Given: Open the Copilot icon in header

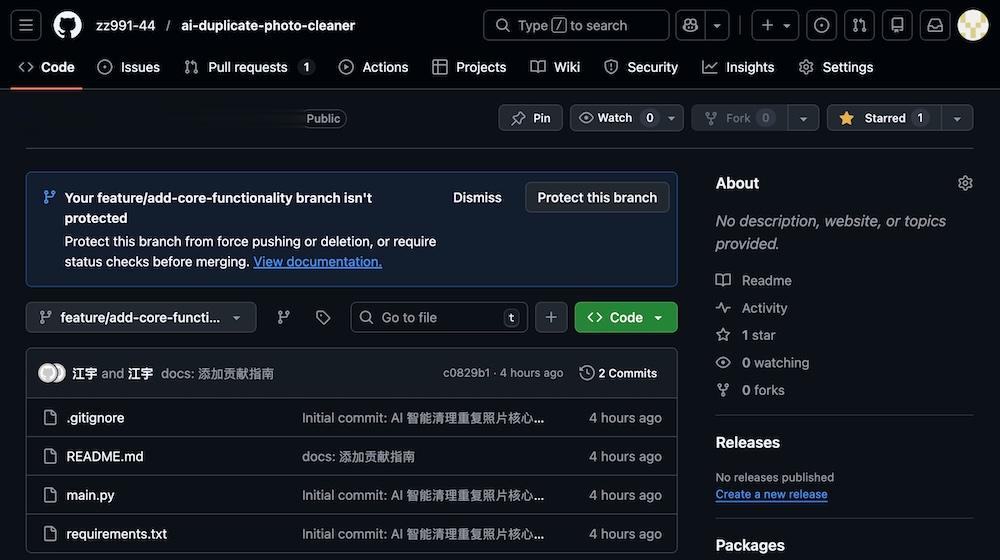Looking at the screenshot, I should tap(690, 25).
